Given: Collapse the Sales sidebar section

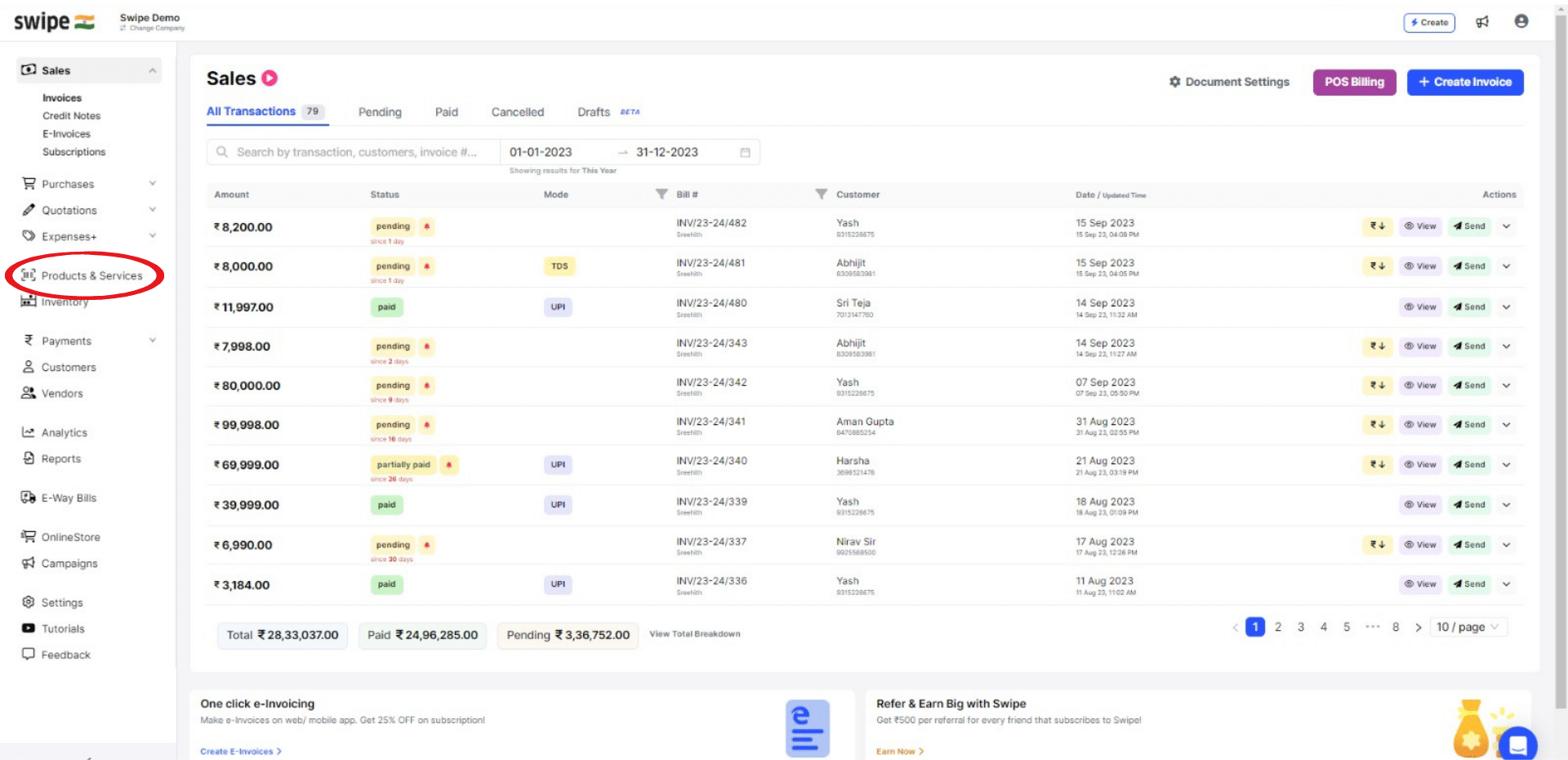Looking at the screenshot, I should [x=152, y=71].
